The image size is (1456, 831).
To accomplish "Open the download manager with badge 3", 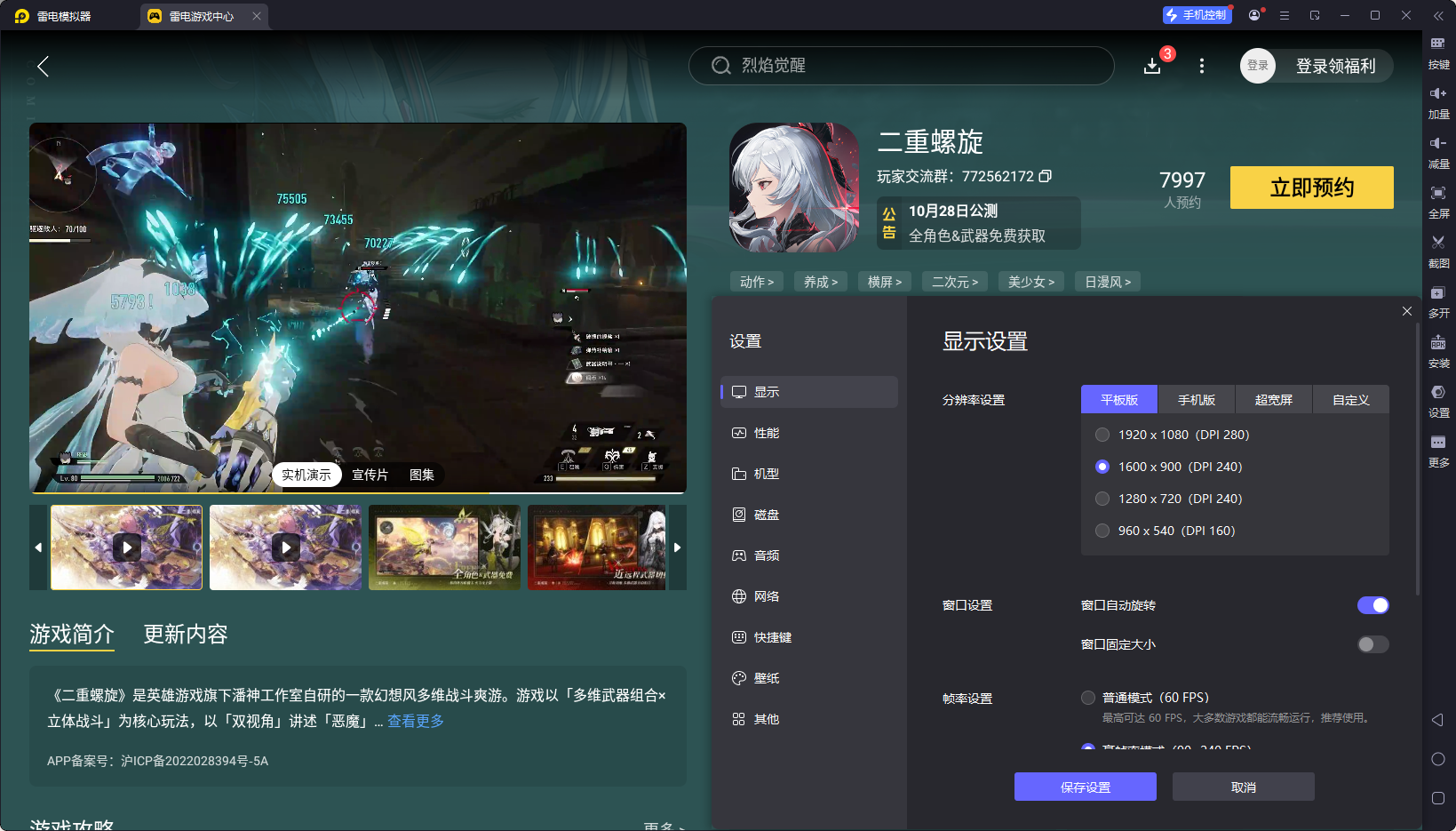I will tap(1152, 65).
